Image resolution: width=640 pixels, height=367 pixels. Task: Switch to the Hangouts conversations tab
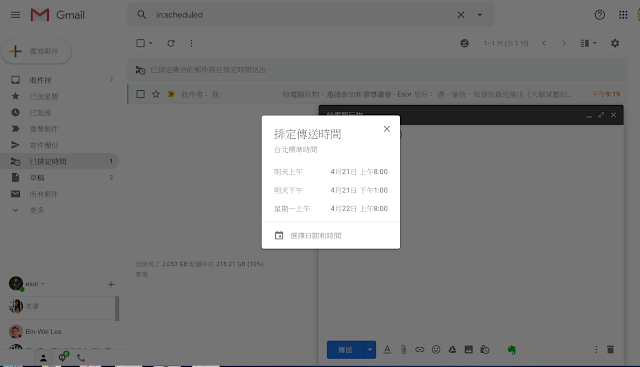tap(62, 357)
